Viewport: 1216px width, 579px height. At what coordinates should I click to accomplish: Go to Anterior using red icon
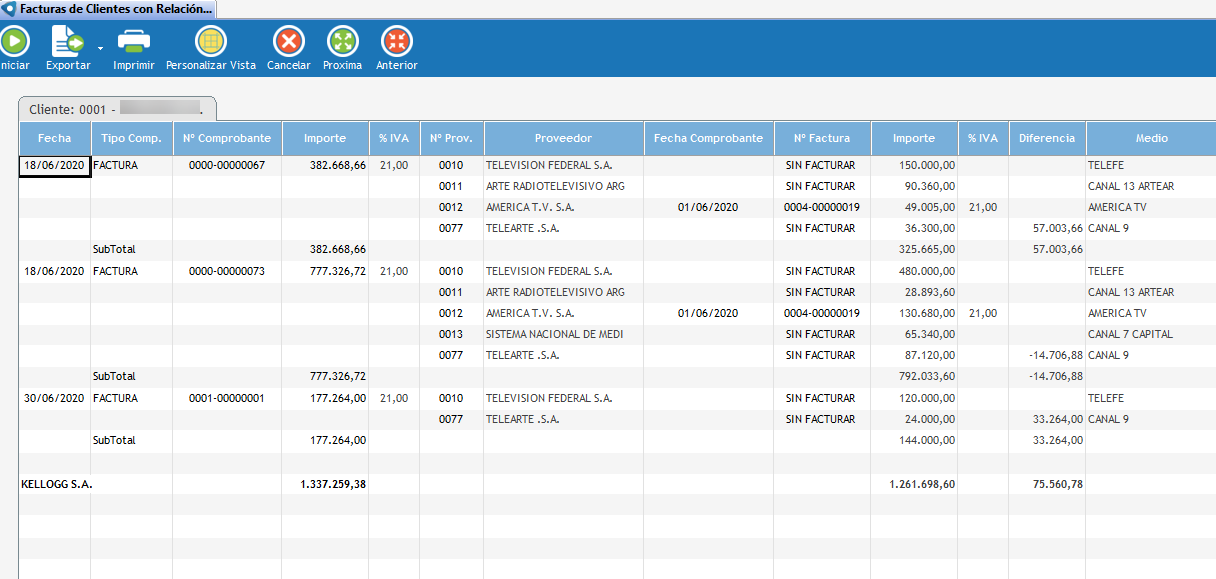(396, 42)
